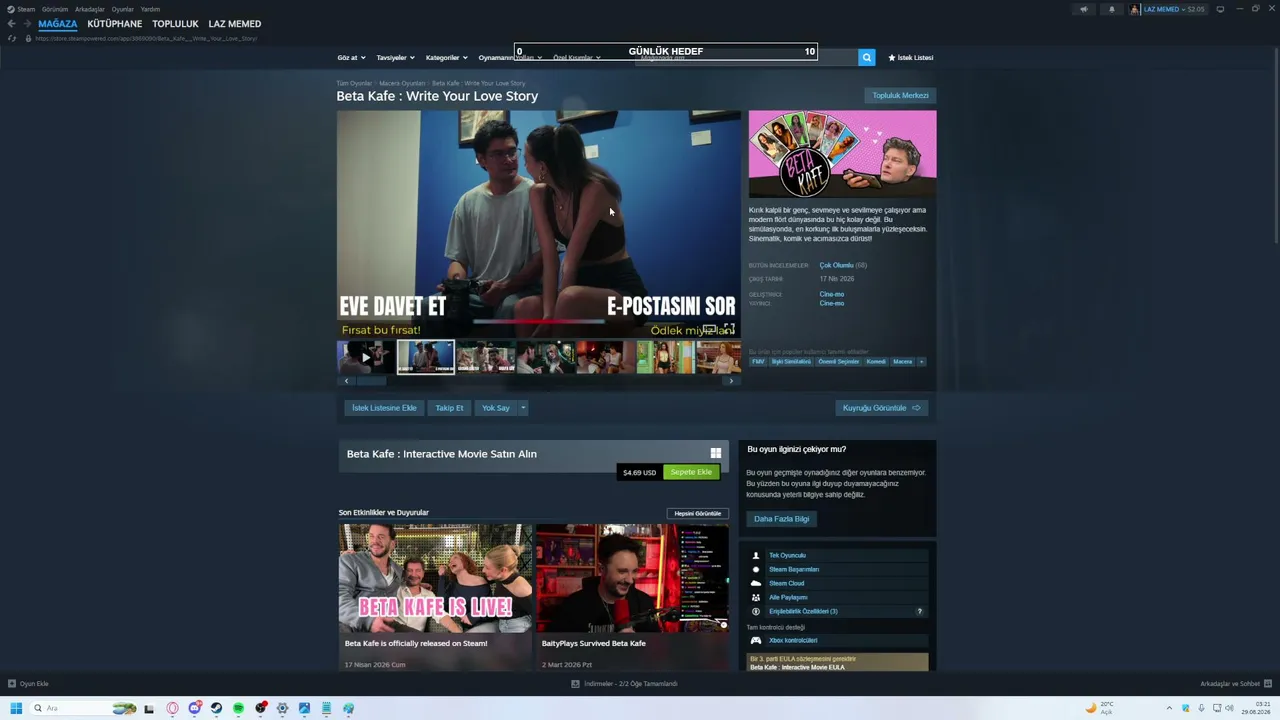
Task: Select the Macera tag
Action: coord(902,362)
